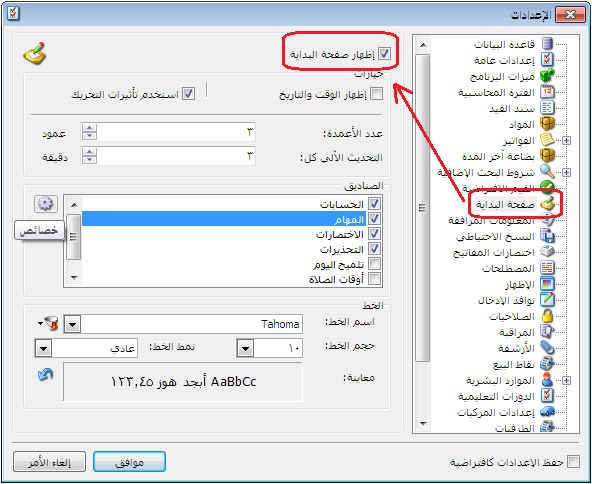This screenshot has width=592, height=484.
Task: Select الإظهار in the settings tree
Action: point(520,285)
